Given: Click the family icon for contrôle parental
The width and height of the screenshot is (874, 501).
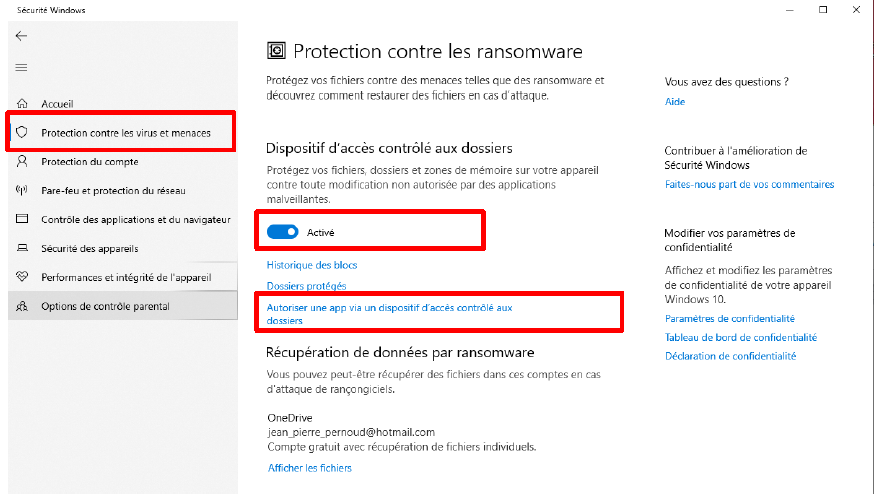Looking at the screenshot, I should click(x=22, y=305).
